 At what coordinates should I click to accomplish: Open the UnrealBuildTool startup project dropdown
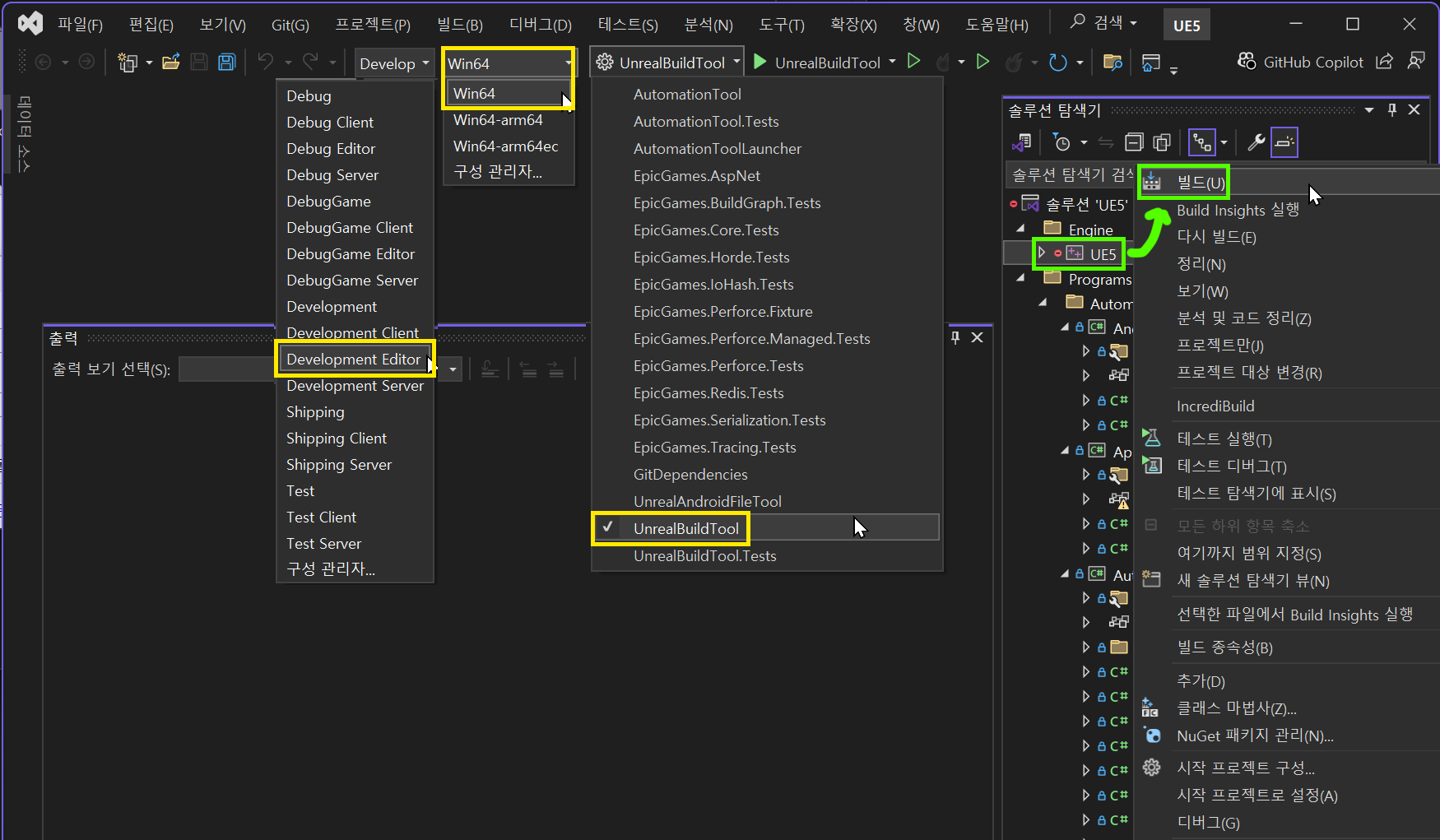(667, 63)
